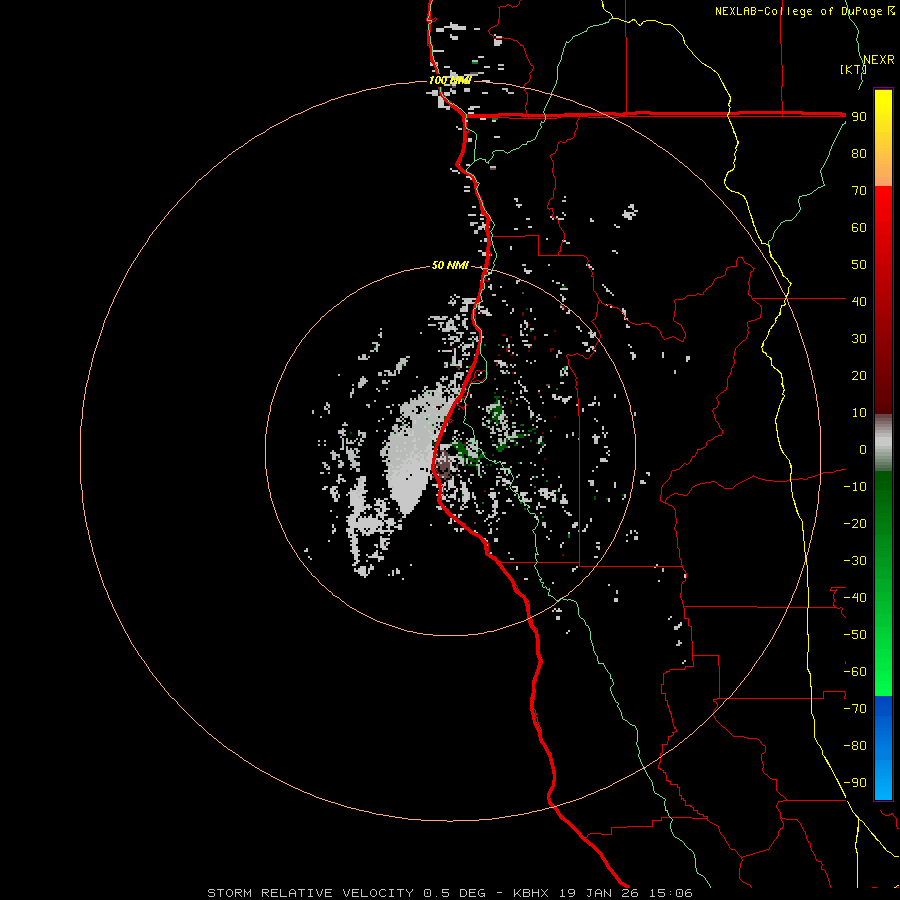Viewport: 900px width, 900px height.
Task: Click the 0 value on velocity scale
Action: (863, 449)
